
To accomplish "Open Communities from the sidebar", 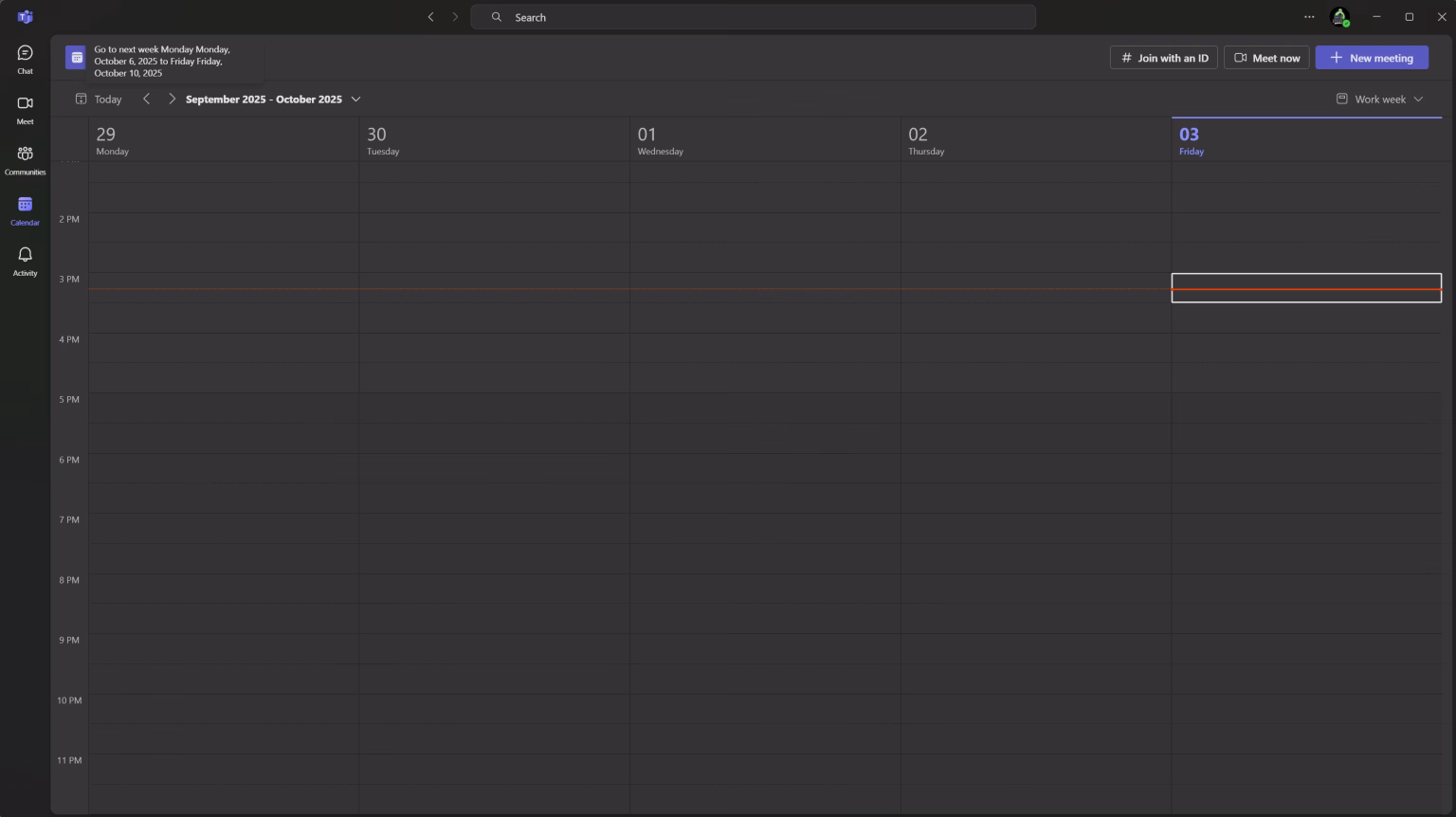I will pyautogui.click(x=25, y=159).
